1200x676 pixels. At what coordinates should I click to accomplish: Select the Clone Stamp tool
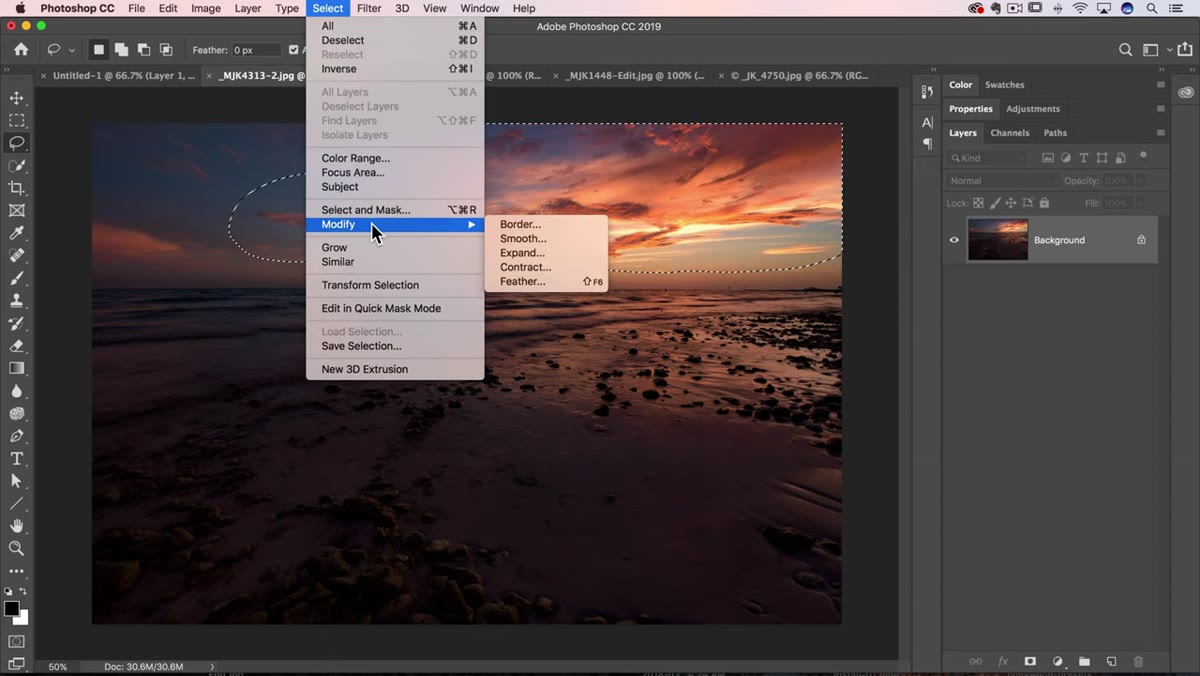pyautogui.click(x=16, y=301)
